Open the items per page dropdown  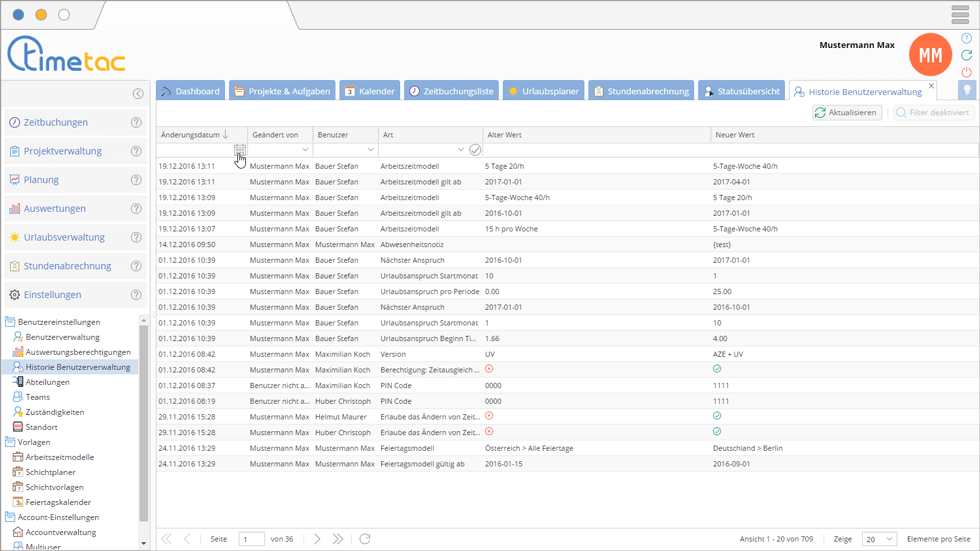pyautogui.click(x=879, y=539)
